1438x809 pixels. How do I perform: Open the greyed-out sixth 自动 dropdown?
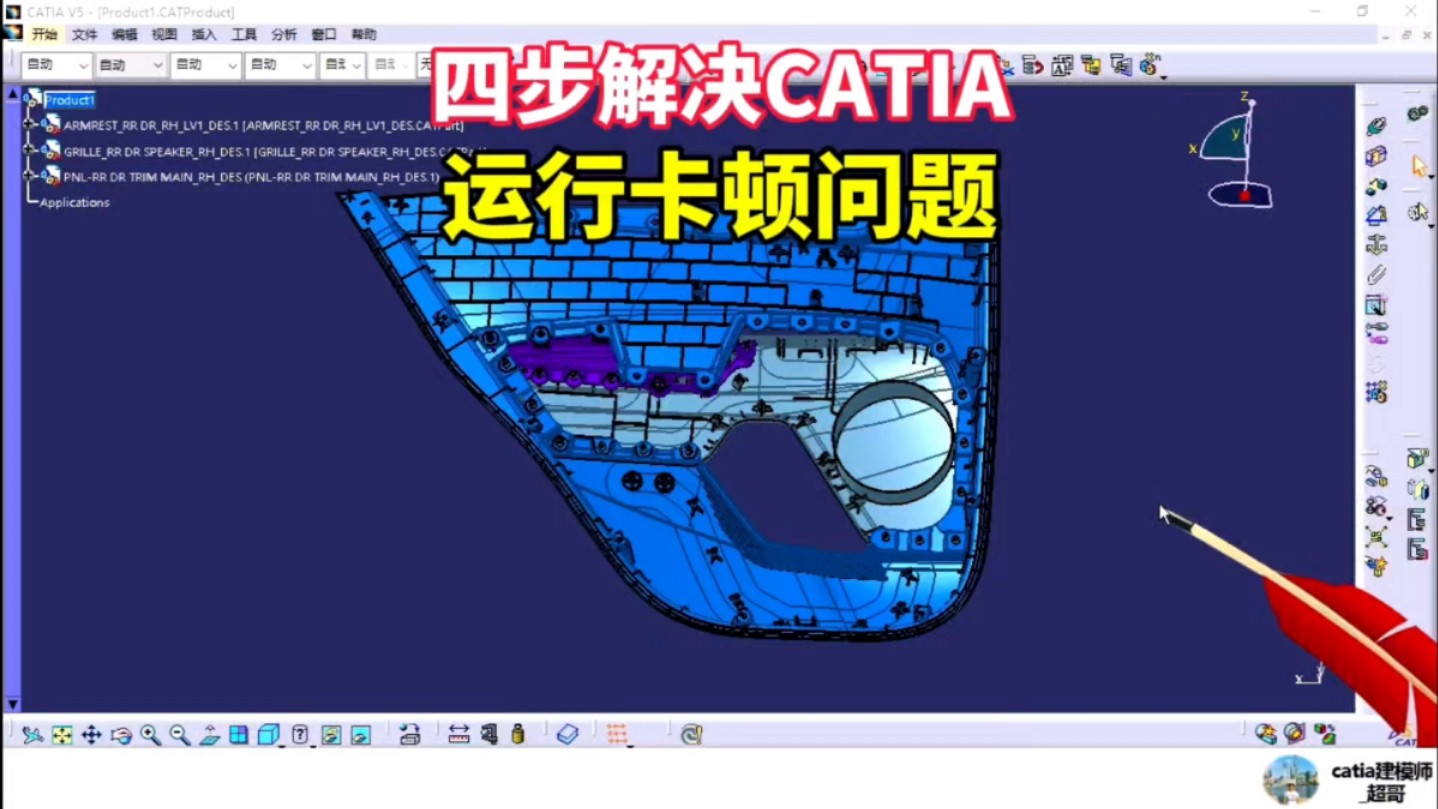pyautogui.click(x=391, y=66)
